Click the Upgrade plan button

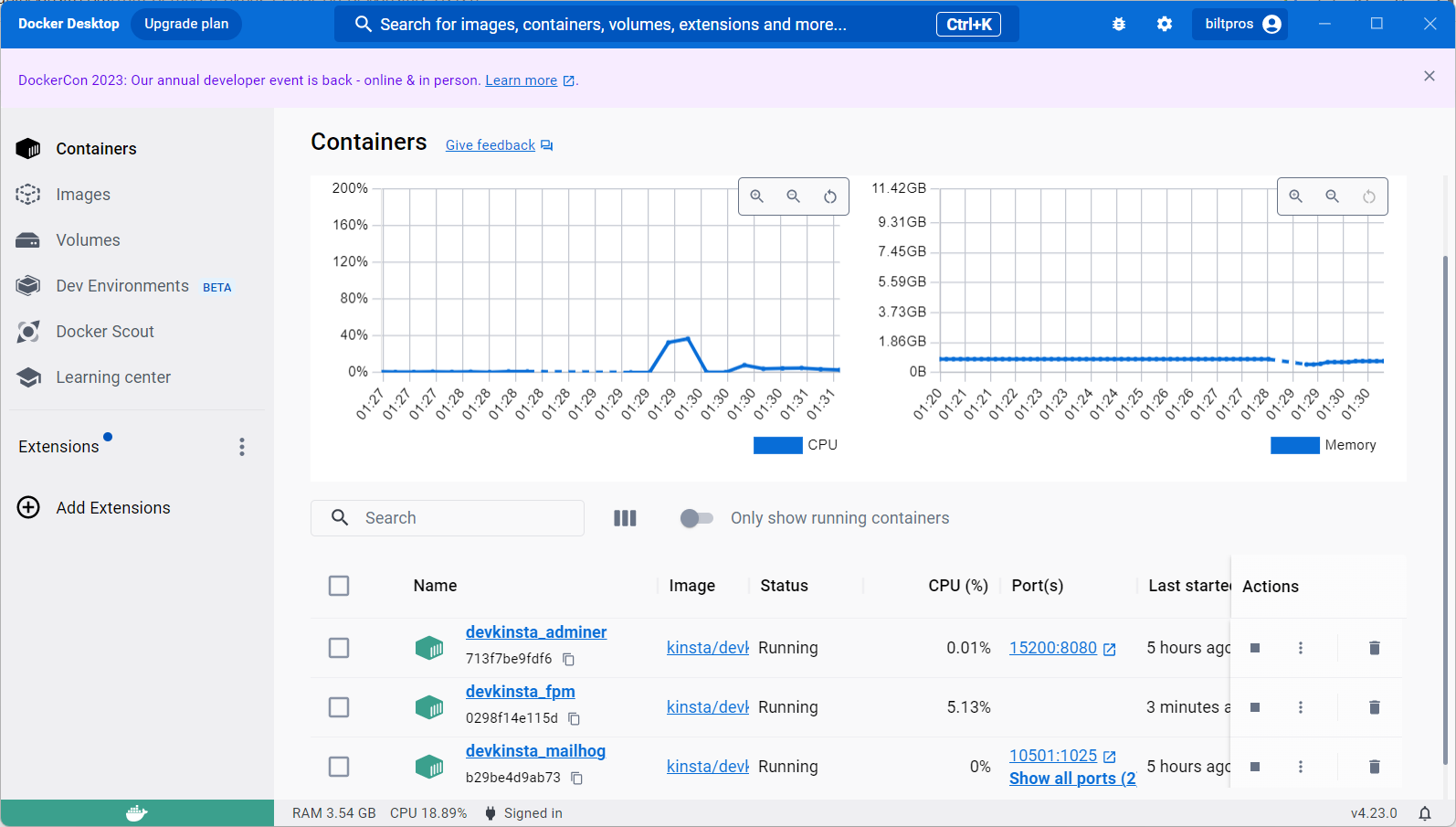click(x=186, y=24)
